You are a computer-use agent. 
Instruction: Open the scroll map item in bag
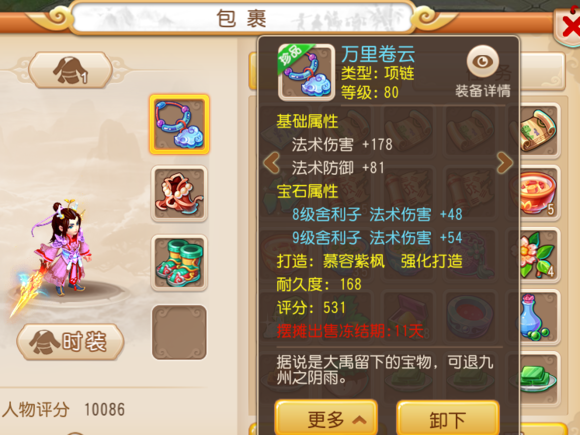click(538, 131)
